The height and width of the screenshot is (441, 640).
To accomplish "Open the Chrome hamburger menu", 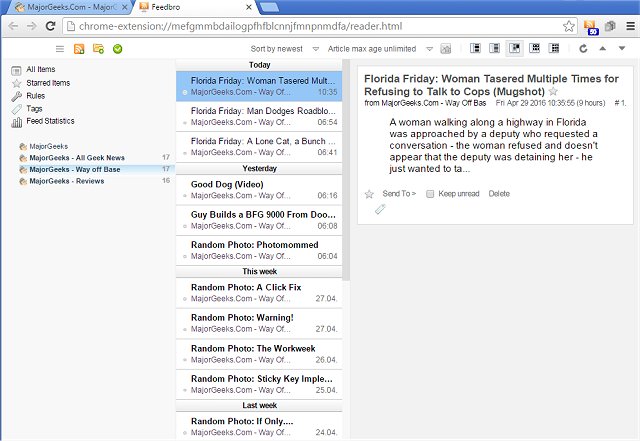I will pos(630,26).
